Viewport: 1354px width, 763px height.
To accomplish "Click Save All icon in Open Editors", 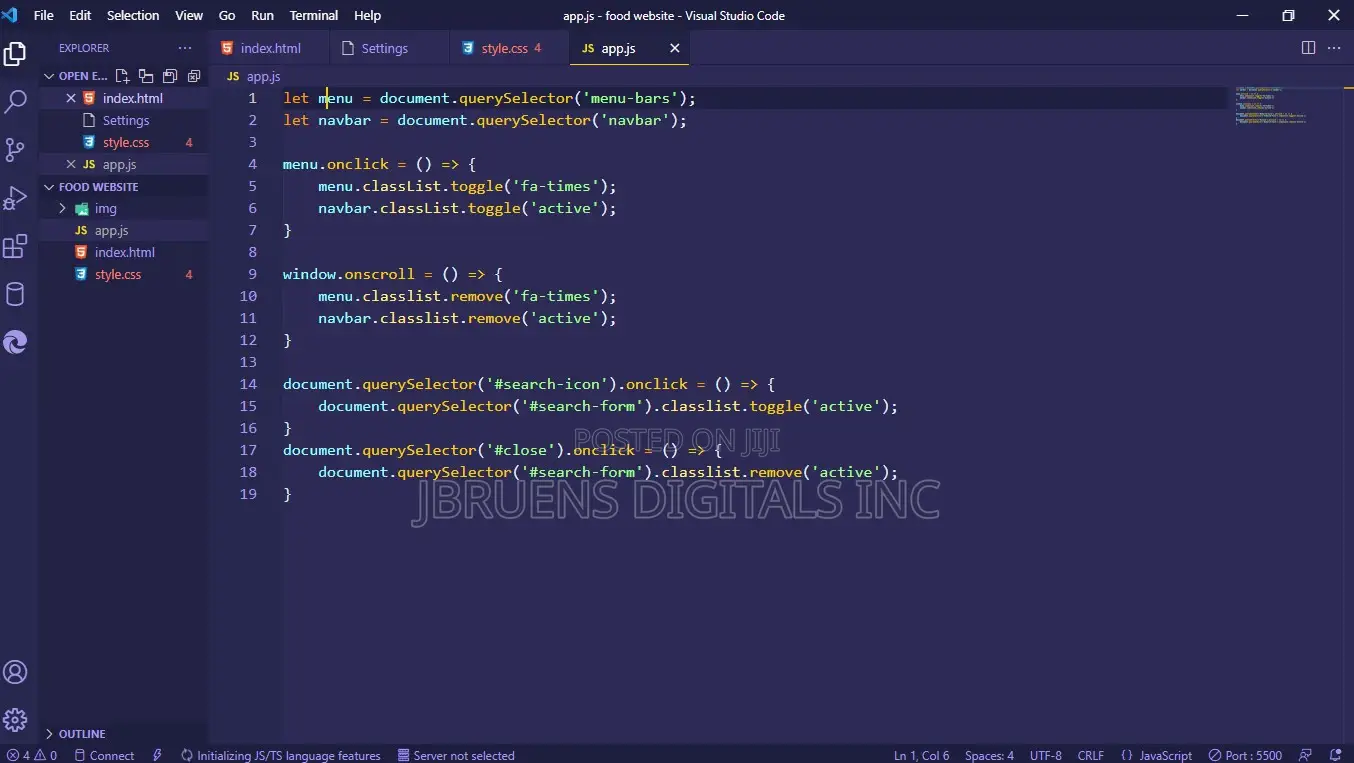I will [x=170, y=76].
